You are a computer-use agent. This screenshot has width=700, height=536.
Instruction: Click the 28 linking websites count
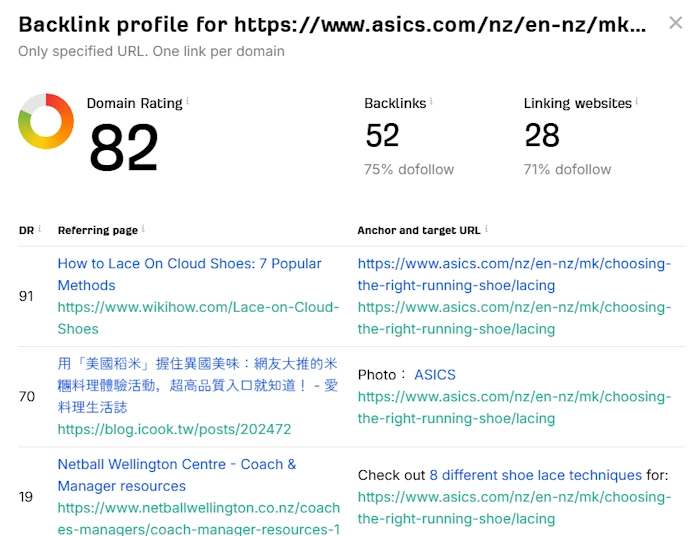coord(542,135)
